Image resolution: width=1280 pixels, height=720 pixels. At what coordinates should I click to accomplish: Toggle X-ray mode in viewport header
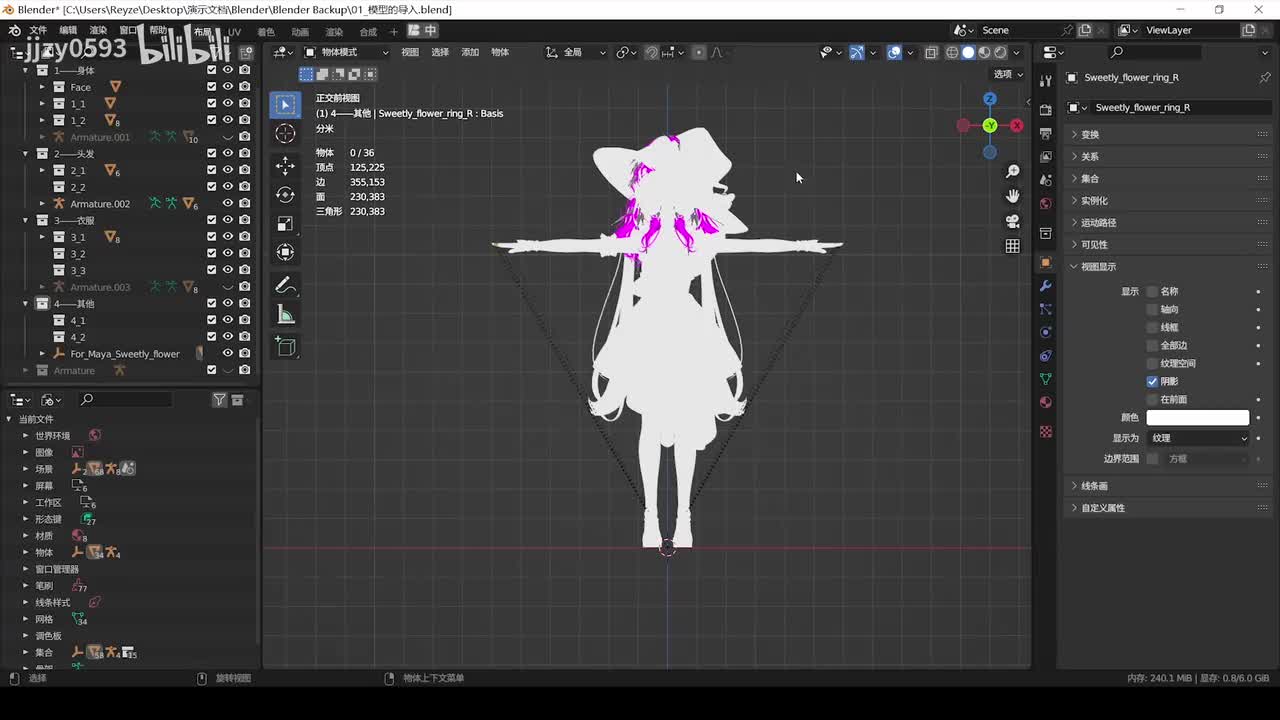coord(931,53)
